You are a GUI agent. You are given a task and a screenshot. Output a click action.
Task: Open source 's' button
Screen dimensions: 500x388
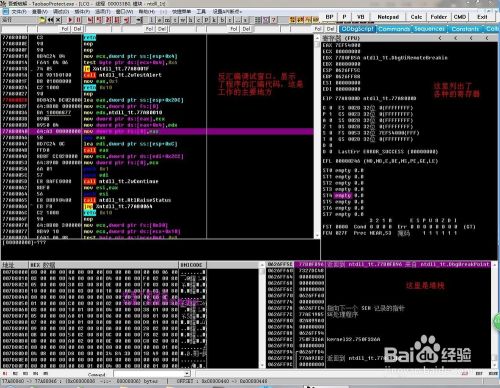[x=245, y=20]
